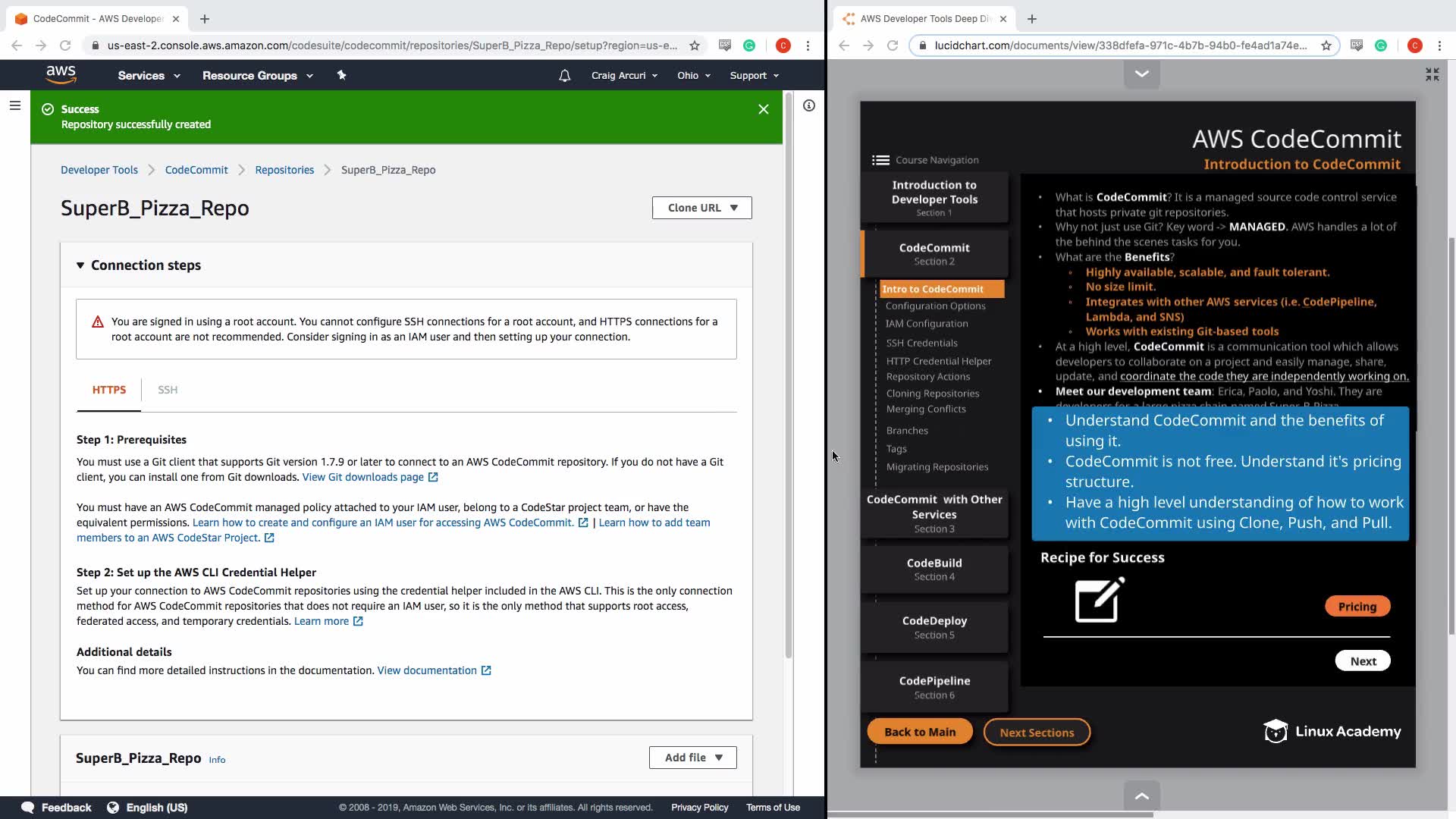Open the notifications bell icon

click(564, 76)
